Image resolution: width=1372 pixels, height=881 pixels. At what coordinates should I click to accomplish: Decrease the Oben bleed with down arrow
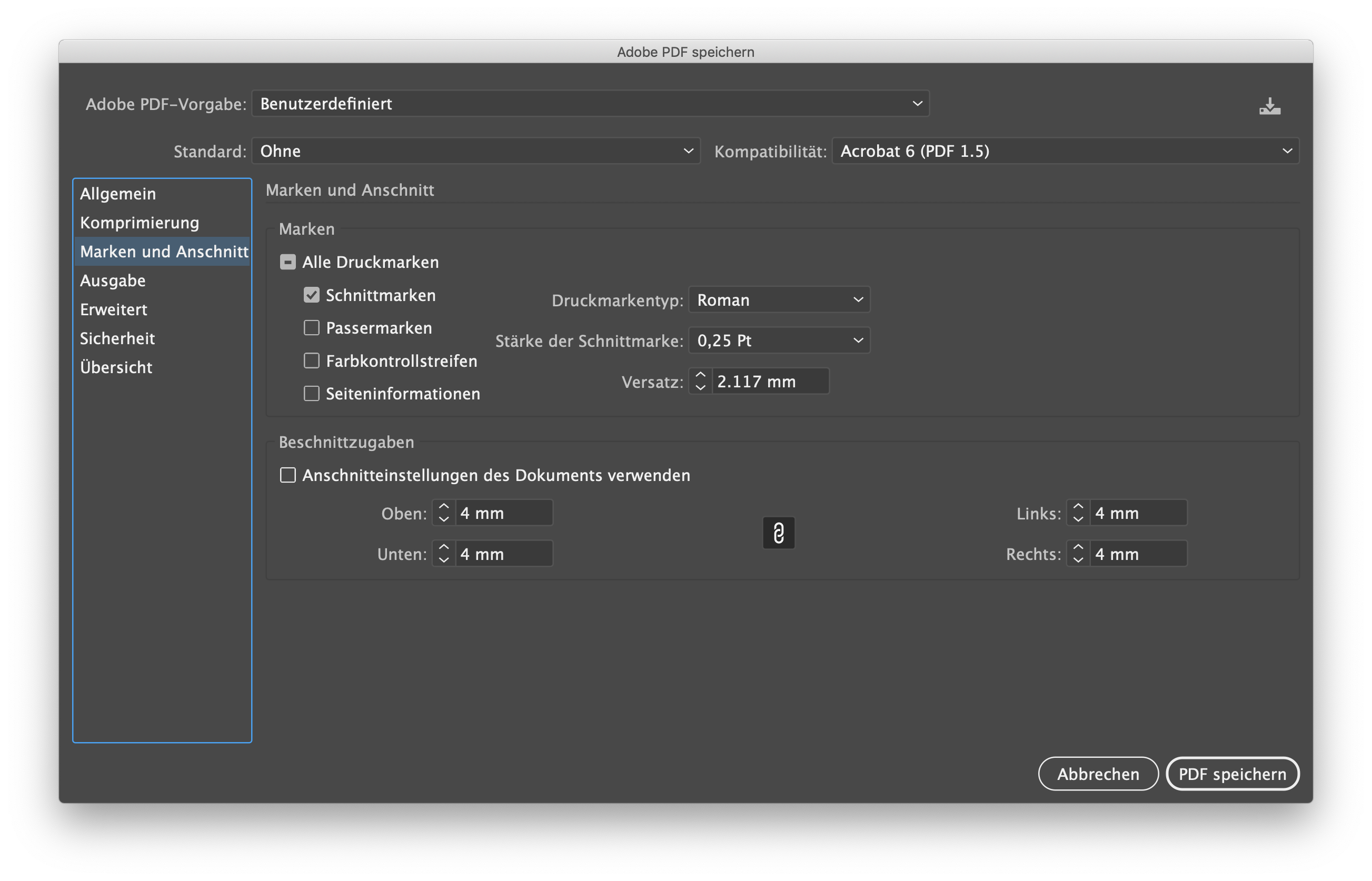click(443, 519)
